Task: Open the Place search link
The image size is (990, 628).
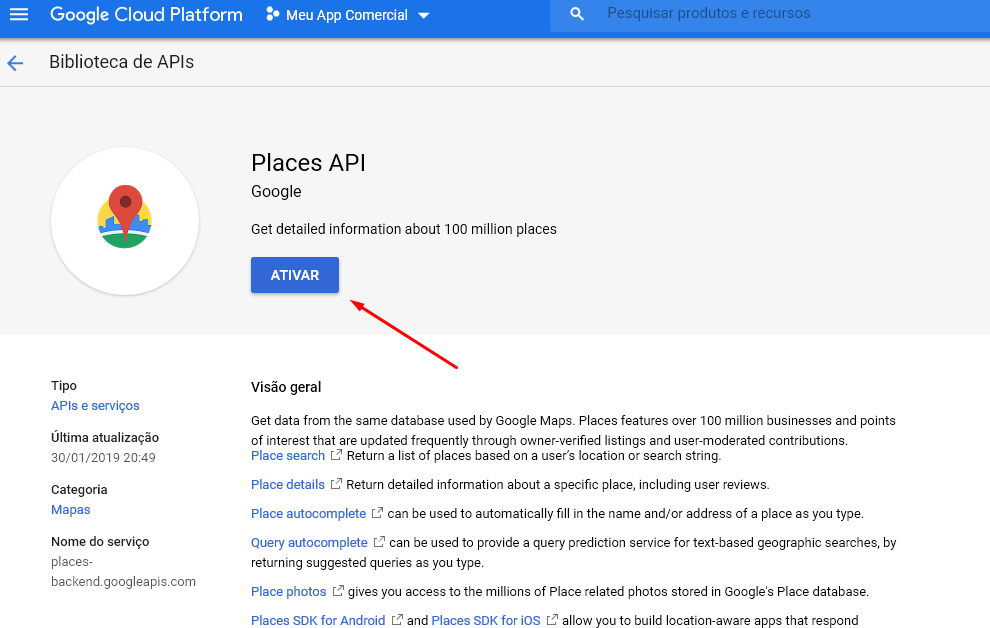Action: 288,456
